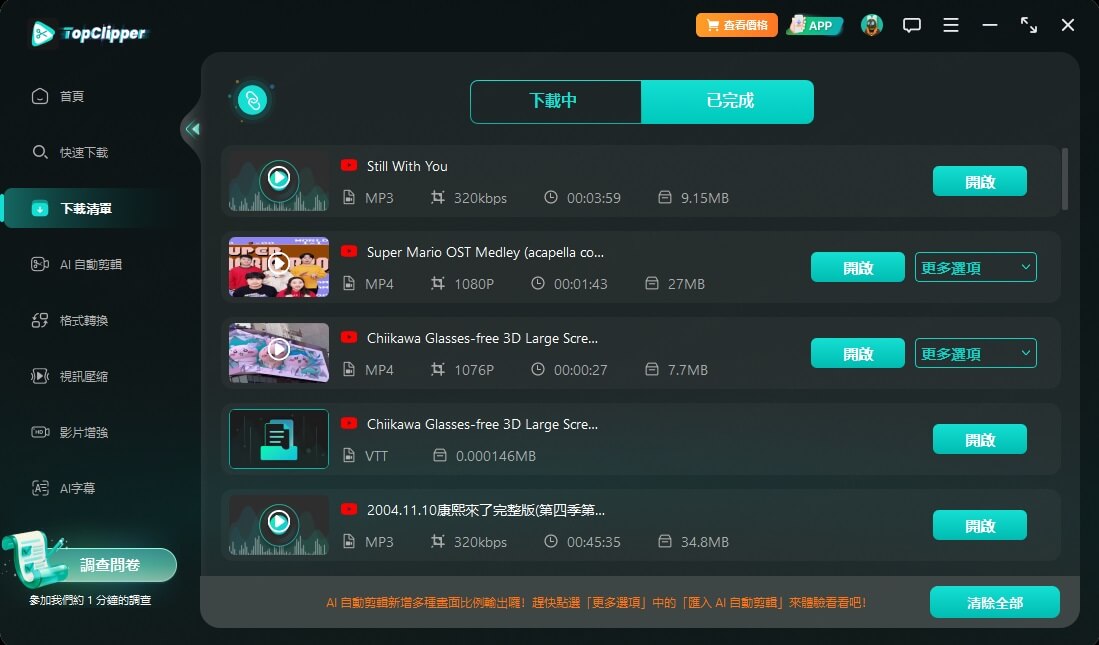1099x645 pixels.
Task: Play the Chiikawa MP4 video thumbnail
Action: click(279, 353)
